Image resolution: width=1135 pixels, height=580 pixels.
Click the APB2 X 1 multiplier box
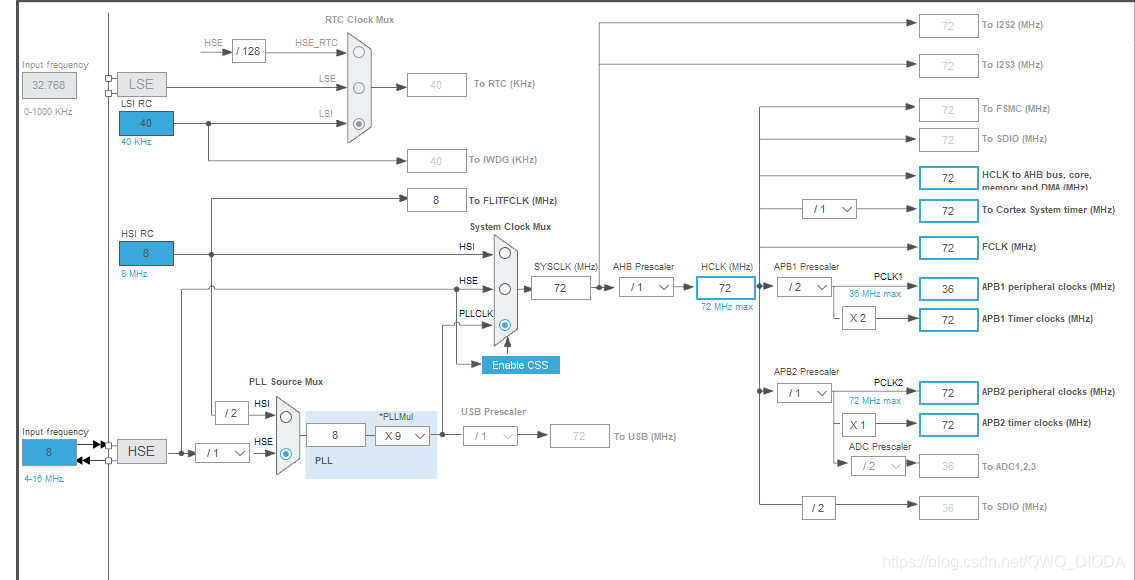[x=858, y=424]
